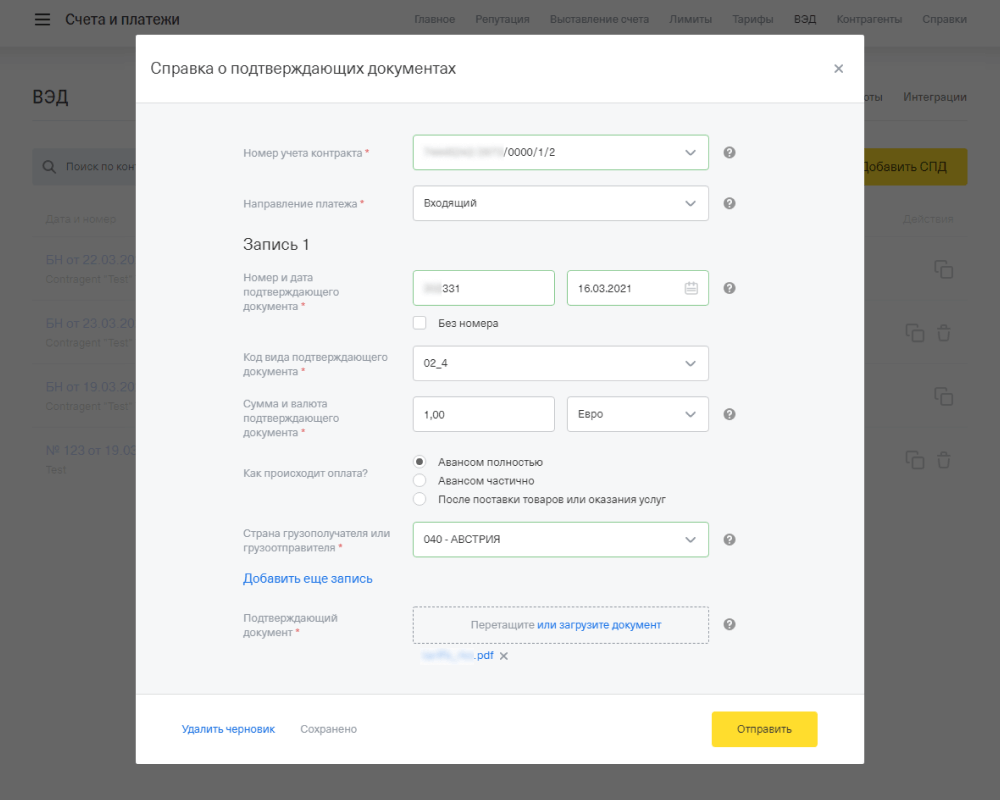Image resolution: width=1000 pixels, height=800 pixels.
Task: Check the 'Без номера' checkbox
Action: [x=420, y=323]
